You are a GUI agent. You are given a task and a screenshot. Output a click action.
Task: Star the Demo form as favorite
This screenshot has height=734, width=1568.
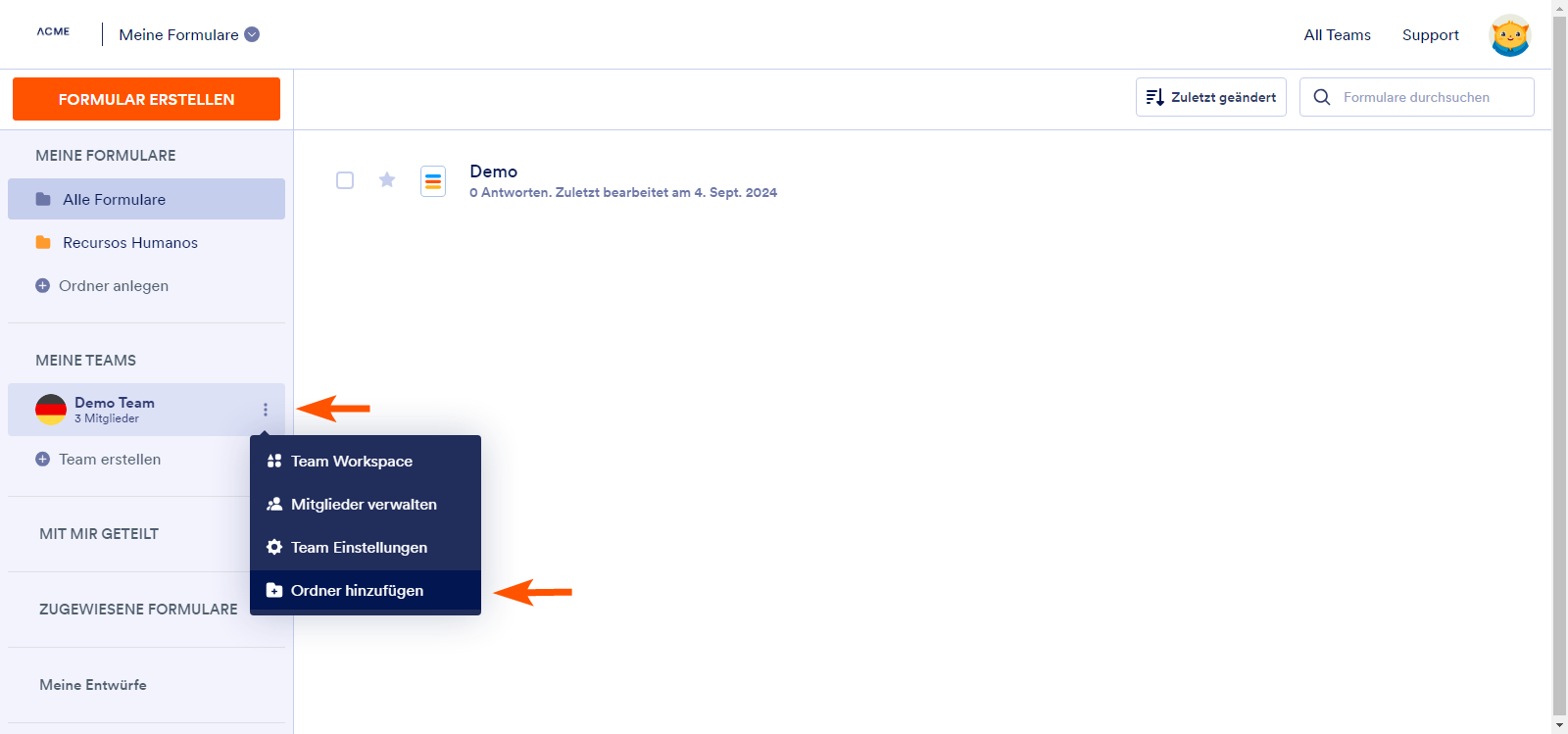pos(387,179)
